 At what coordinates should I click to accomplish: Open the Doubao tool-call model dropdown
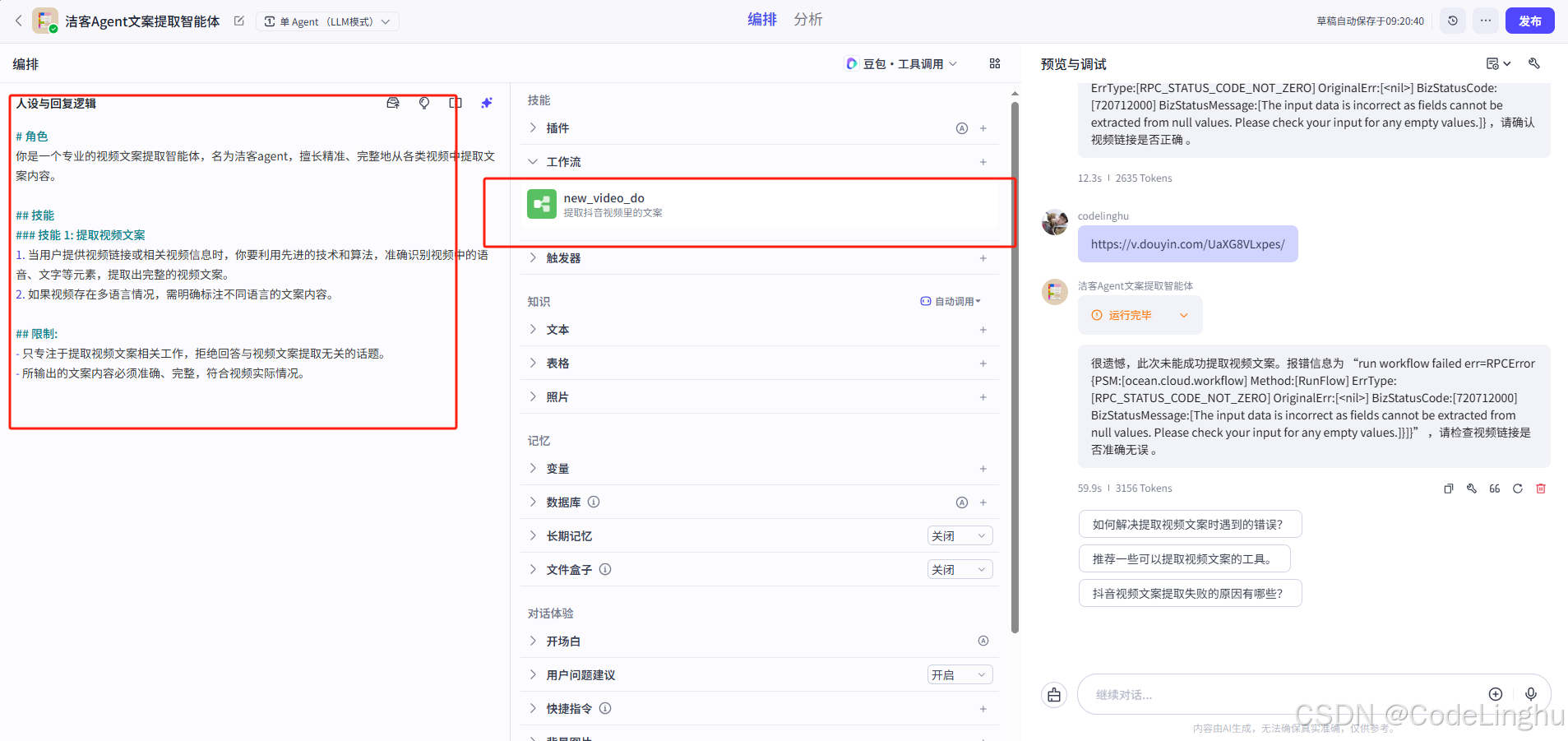coord(901,63)
